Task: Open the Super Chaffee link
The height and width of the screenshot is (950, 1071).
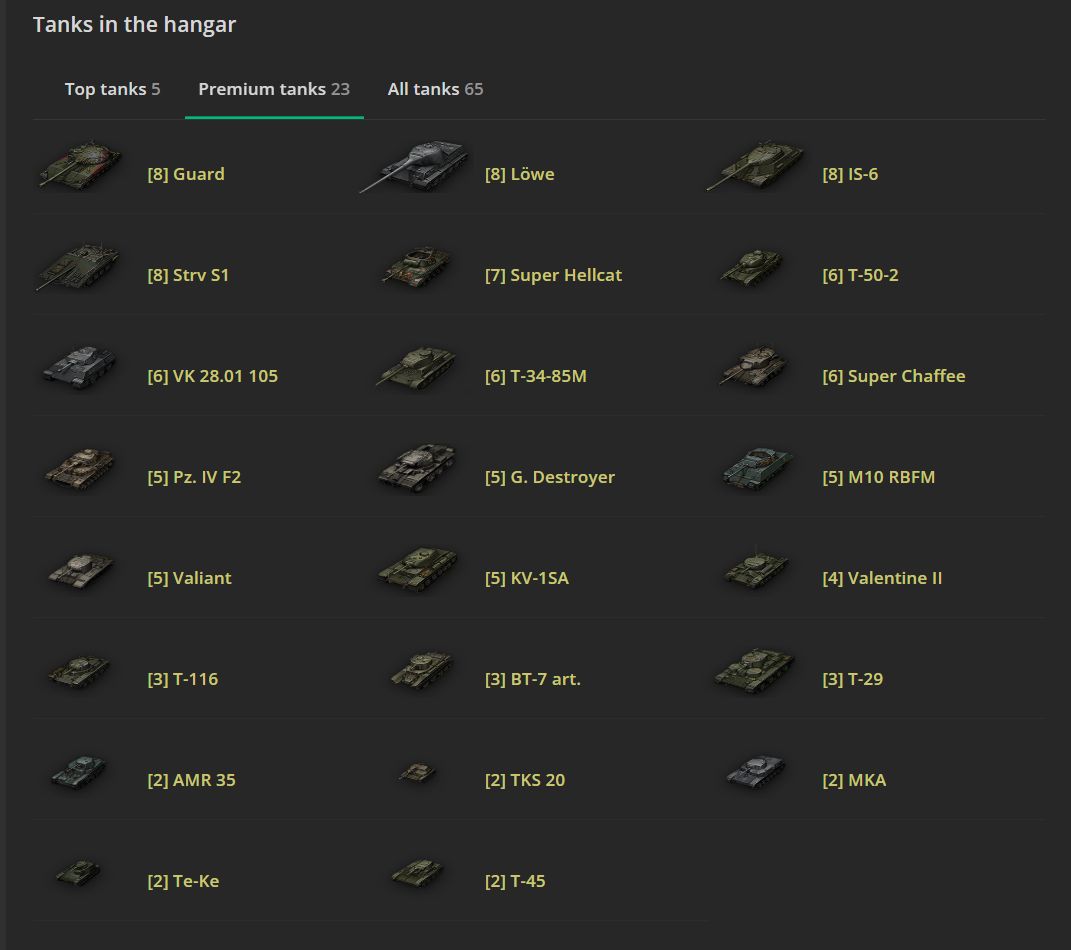Action: point(893,376)
